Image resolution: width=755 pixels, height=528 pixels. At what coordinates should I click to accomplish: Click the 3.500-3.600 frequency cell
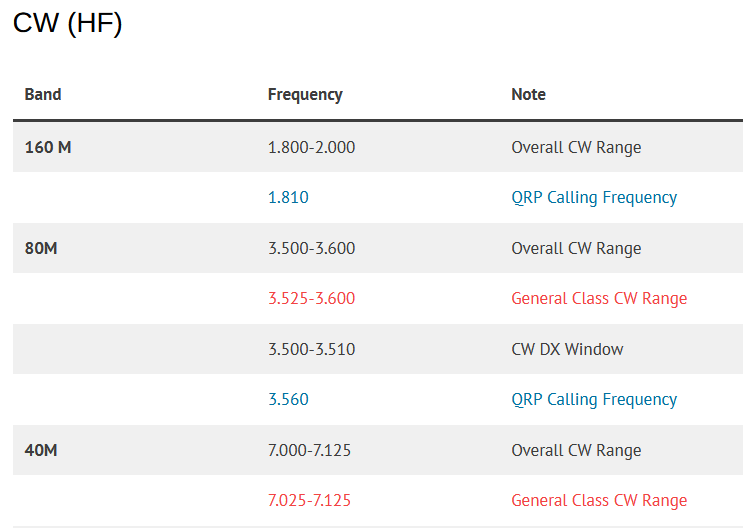coord(311,248)
